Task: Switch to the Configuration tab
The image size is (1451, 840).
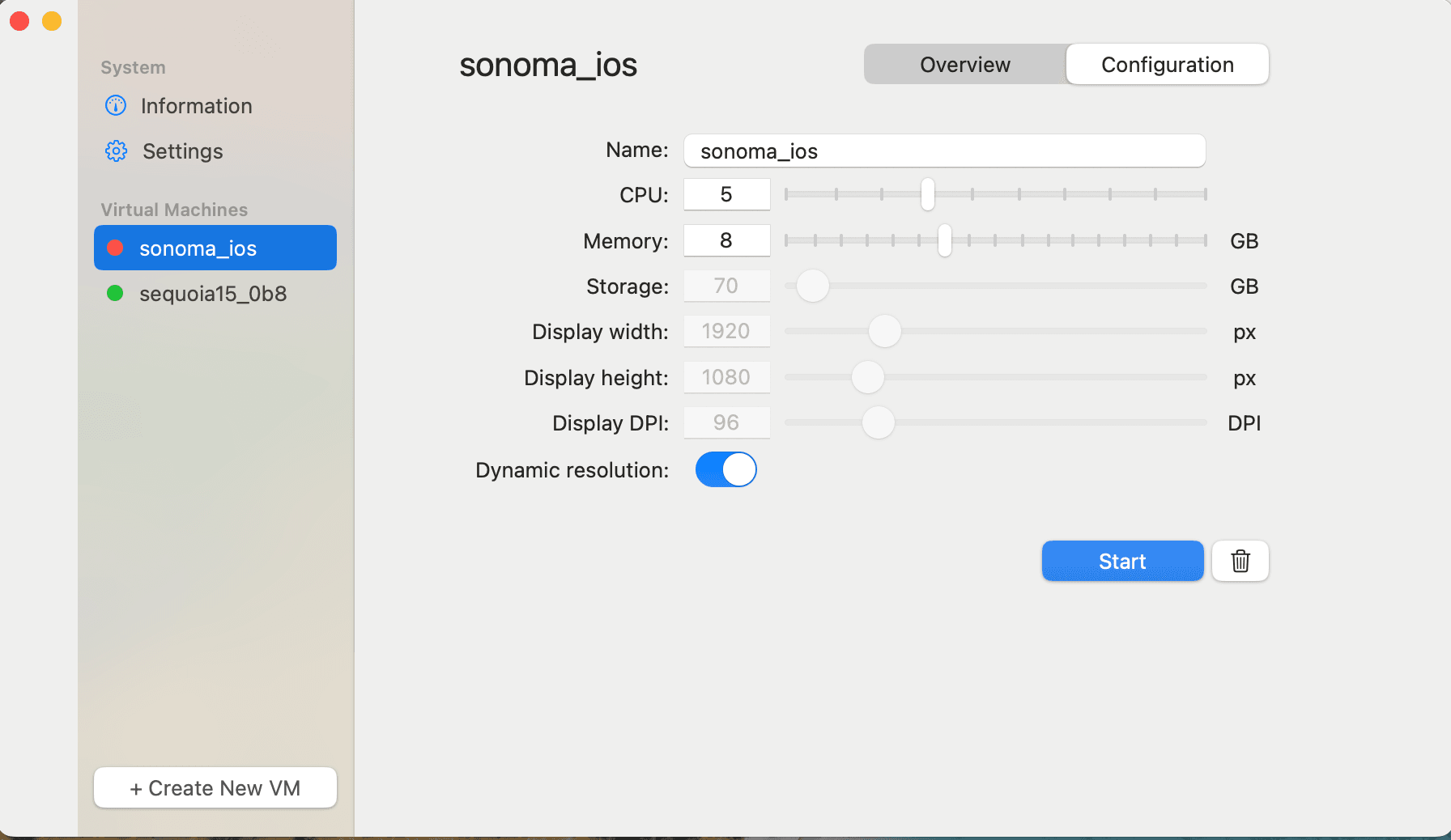Action: tap(1167, 64)
